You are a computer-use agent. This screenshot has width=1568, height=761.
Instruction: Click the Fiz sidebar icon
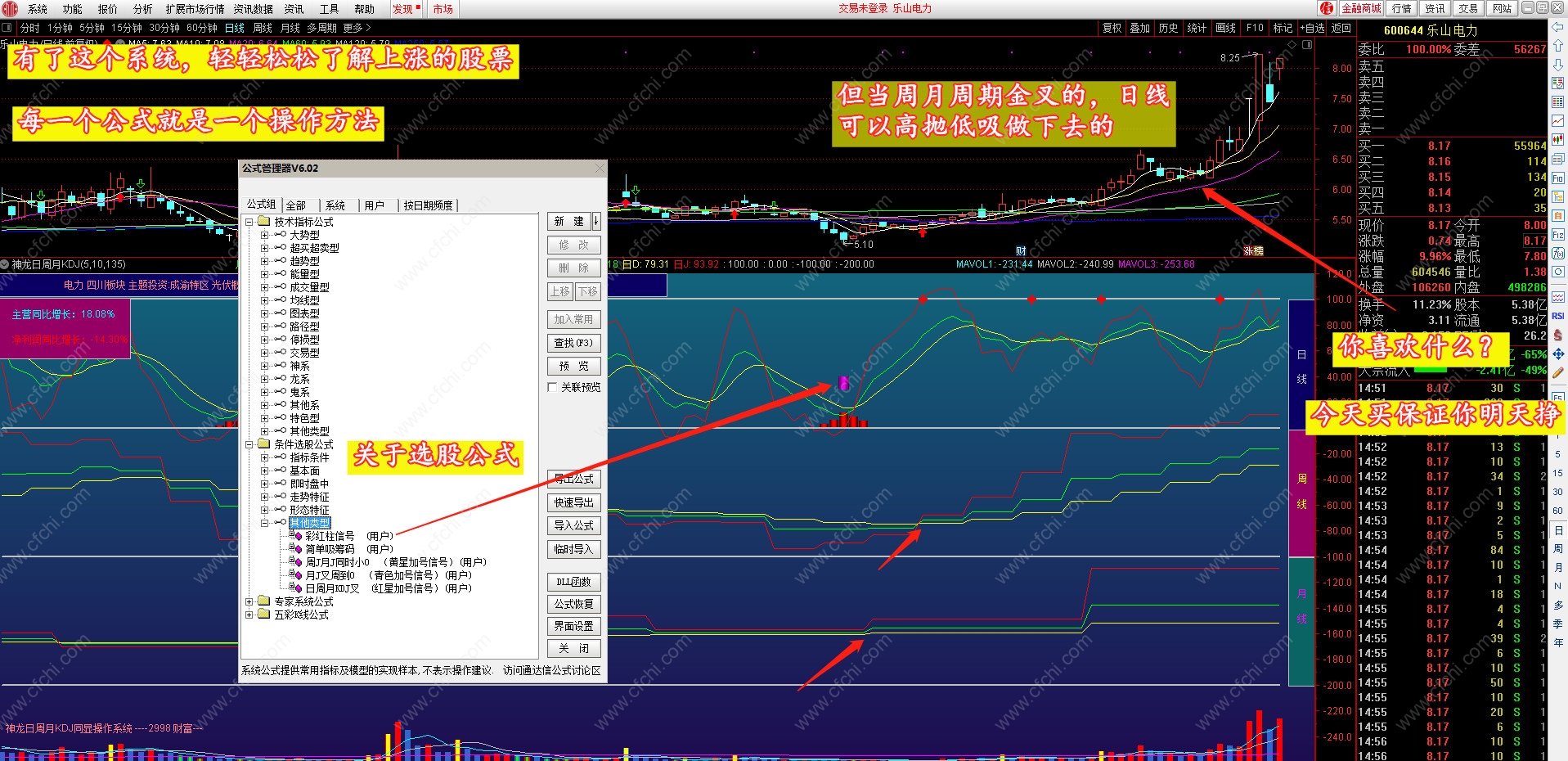click(1558, 235)
